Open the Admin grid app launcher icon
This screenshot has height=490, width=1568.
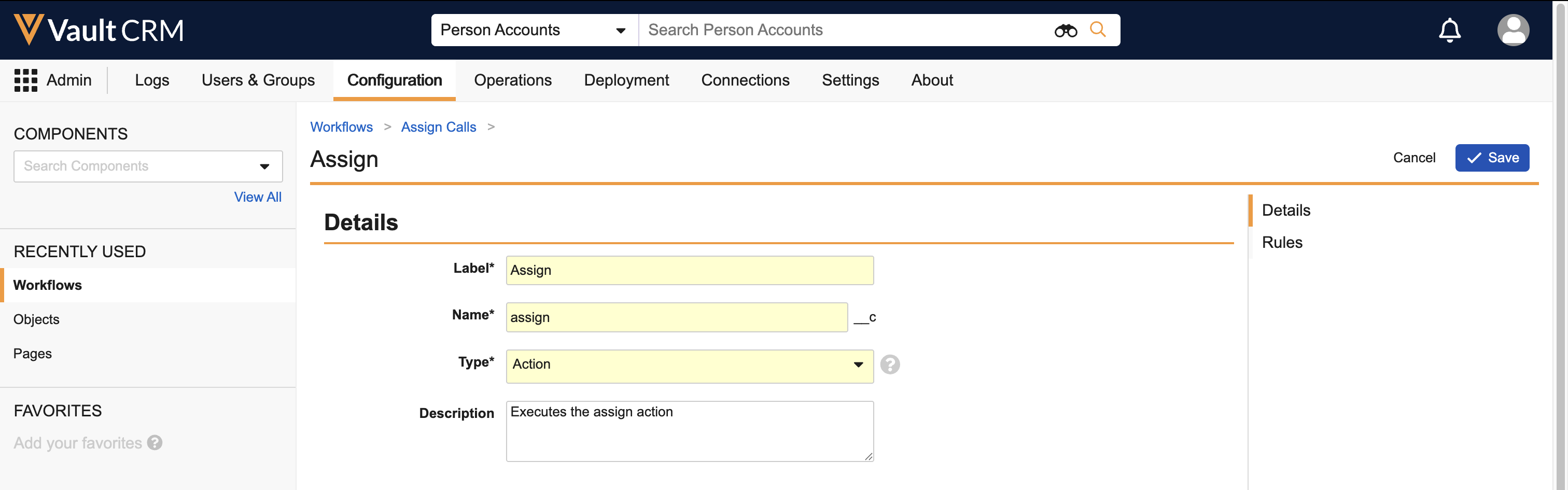(25, 80)
